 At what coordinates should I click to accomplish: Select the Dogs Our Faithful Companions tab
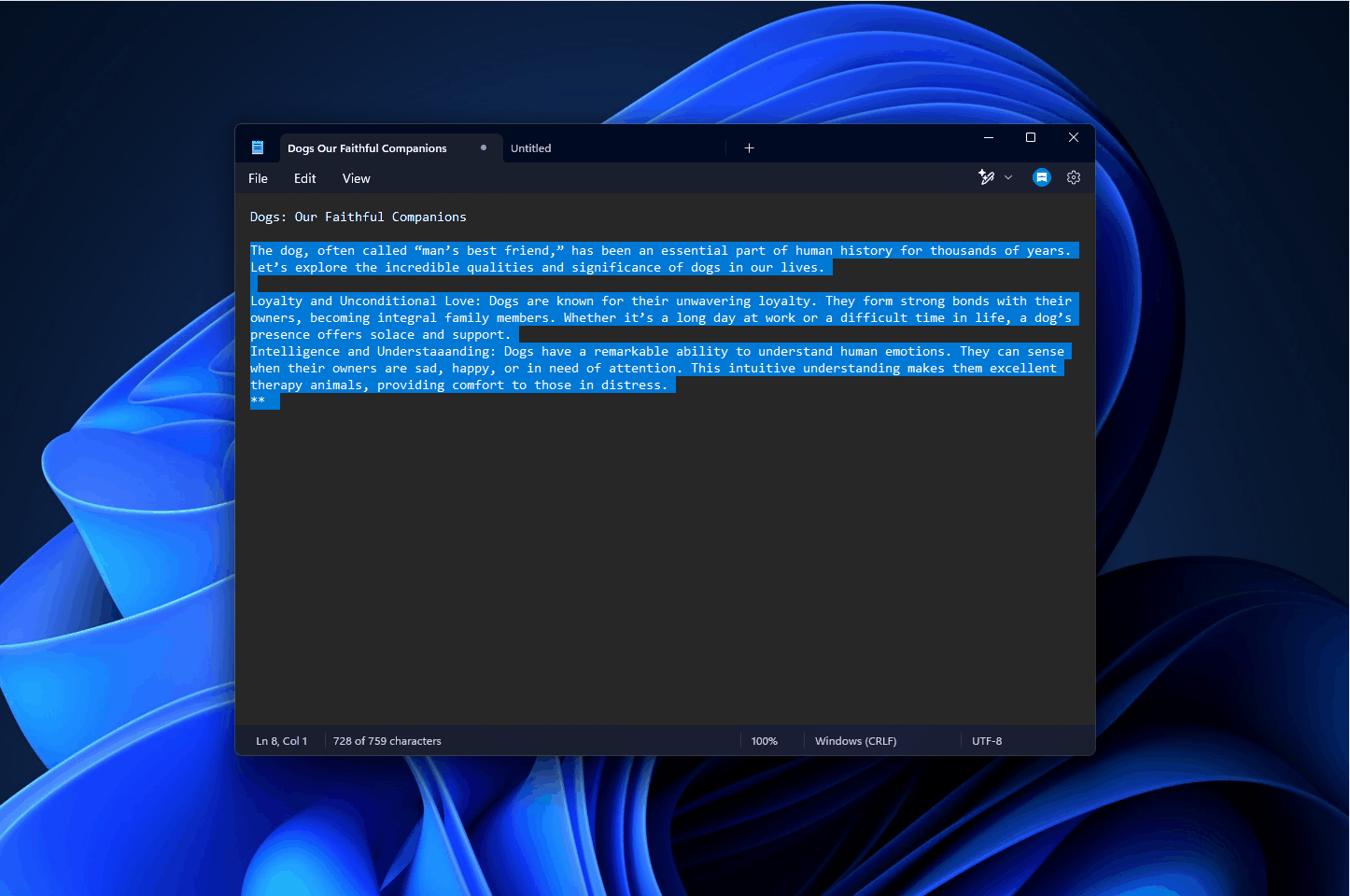tap(367, 147)
